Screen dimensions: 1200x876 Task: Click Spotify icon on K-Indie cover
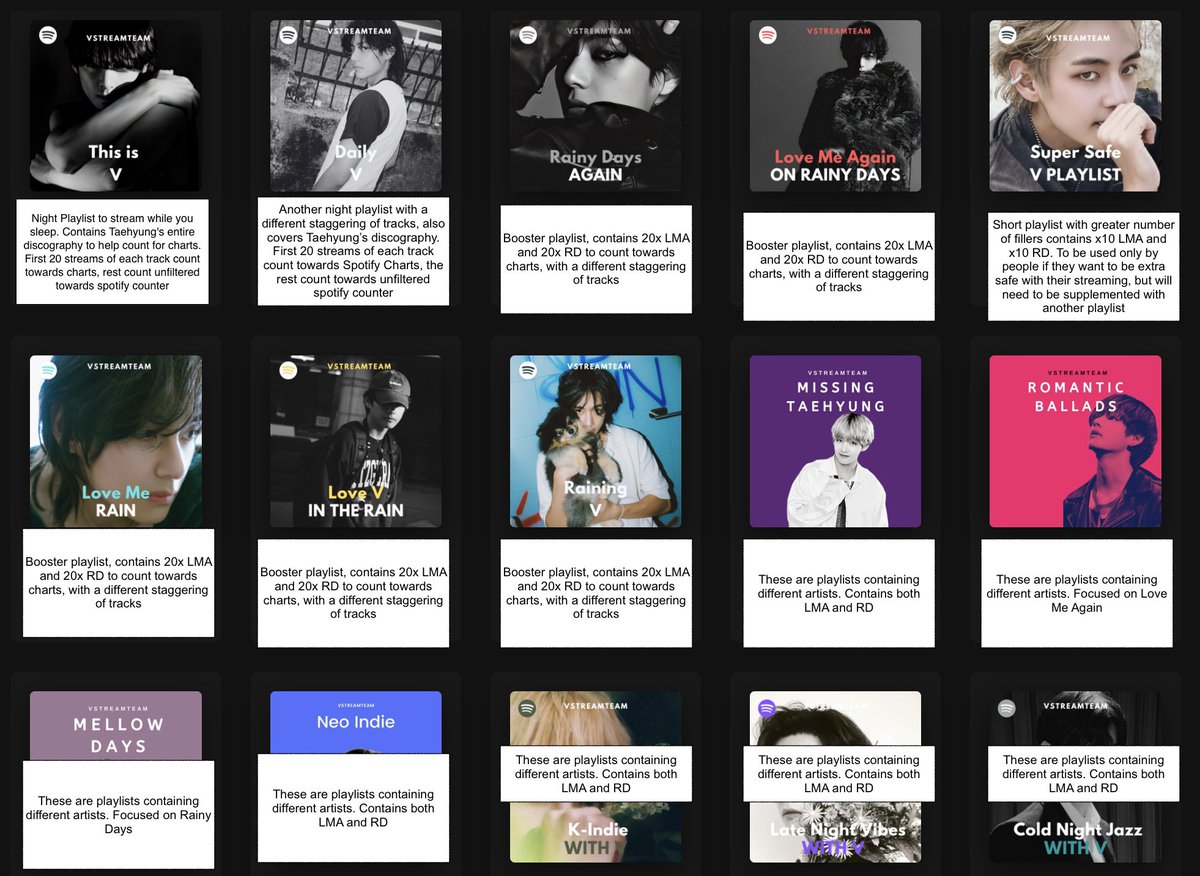(x=527, y=708)
